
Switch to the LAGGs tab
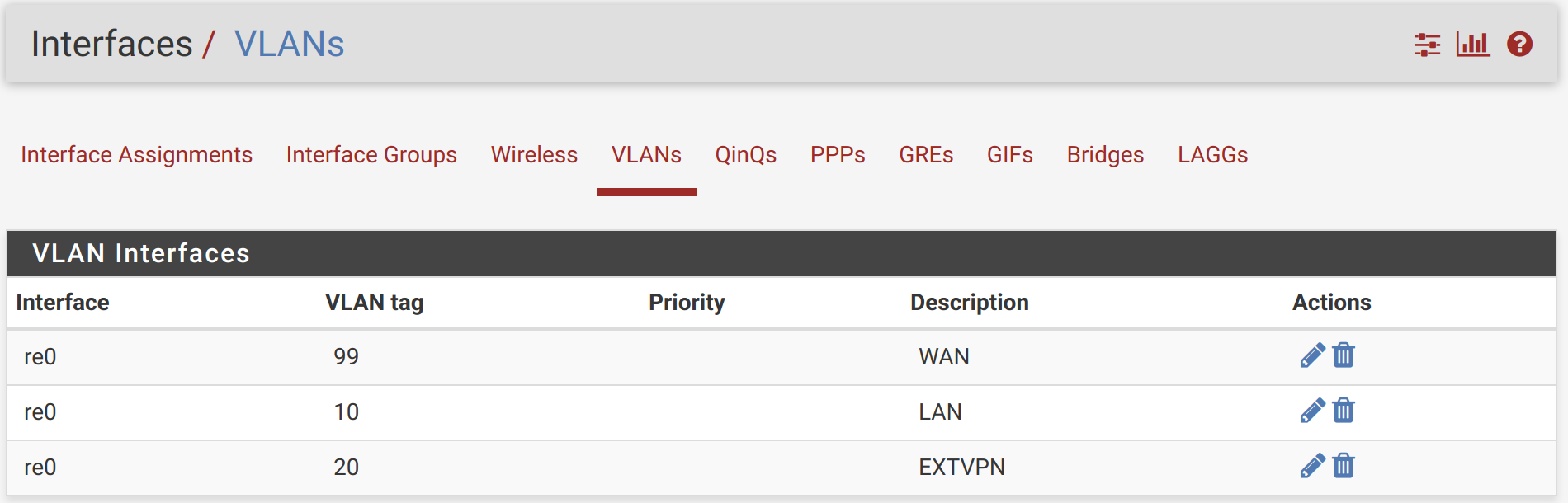tap(1211, 154)
